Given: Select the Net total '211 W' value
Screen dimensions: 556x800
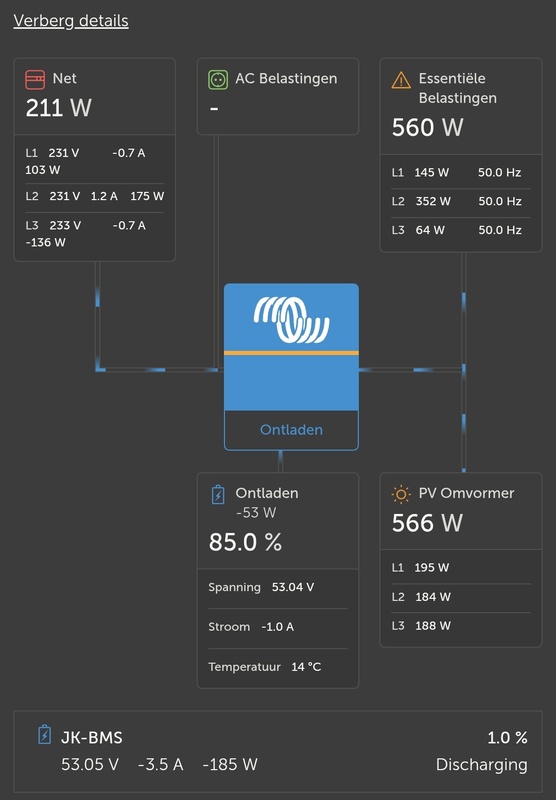Looking at the screenshot, I should [59, 108].
